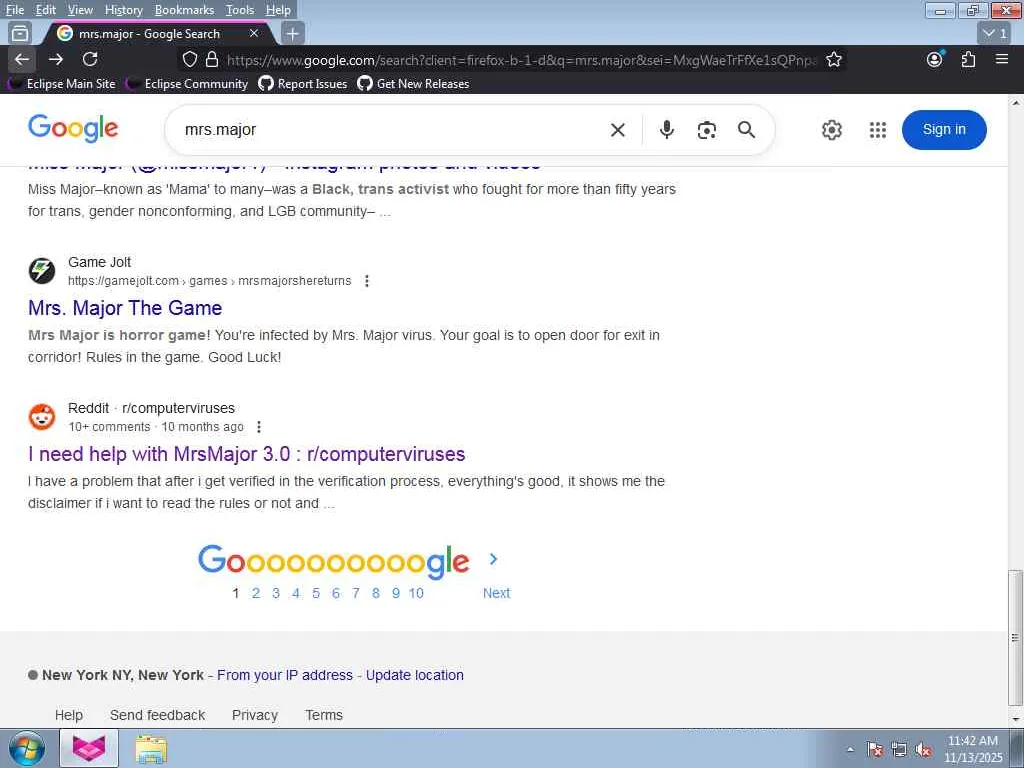Click the address bar URL
Viewport: 1024px width, 768px height.
pyautogui.click(x=521, y=60)
